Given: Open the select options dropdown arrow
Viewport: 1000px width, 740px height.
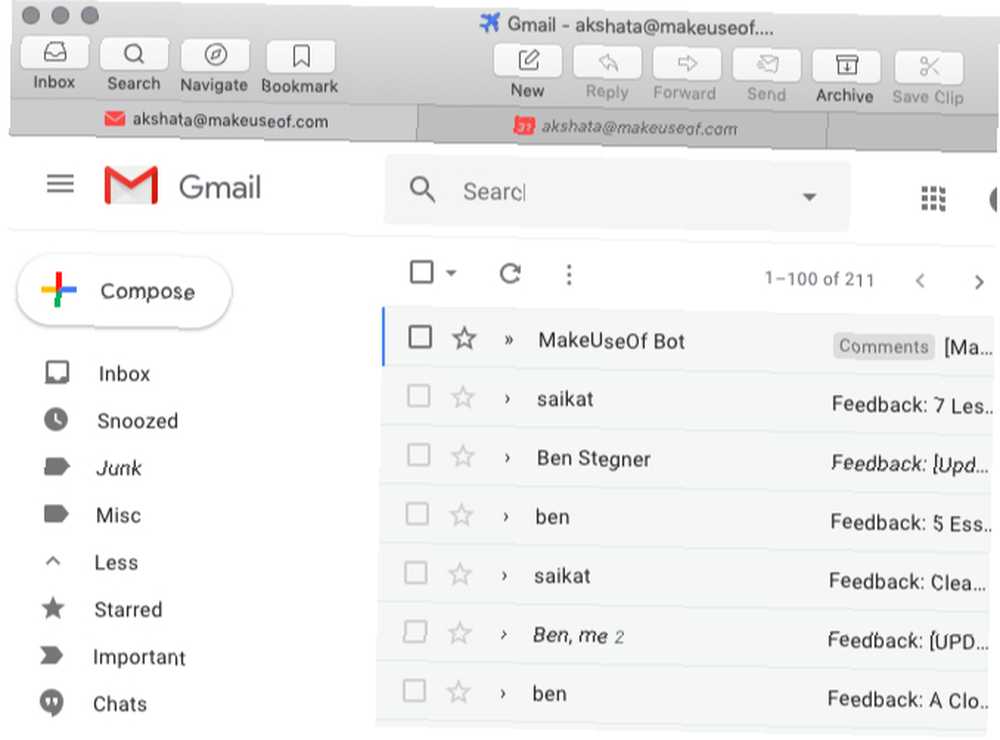Looking at the screenshot, I should coord(452,273).
